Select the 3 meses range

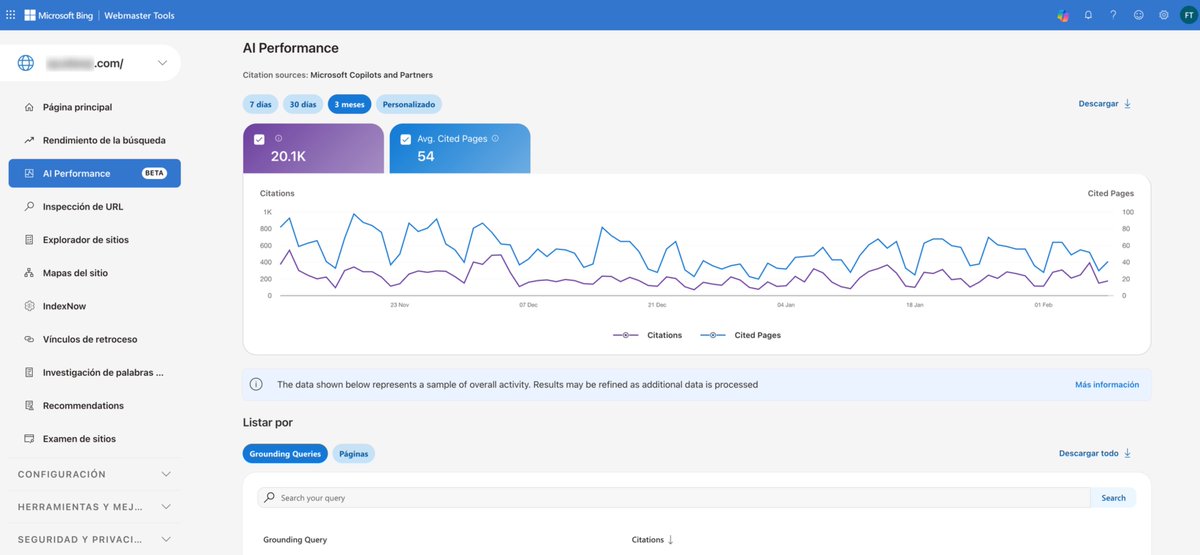point(349,104)
